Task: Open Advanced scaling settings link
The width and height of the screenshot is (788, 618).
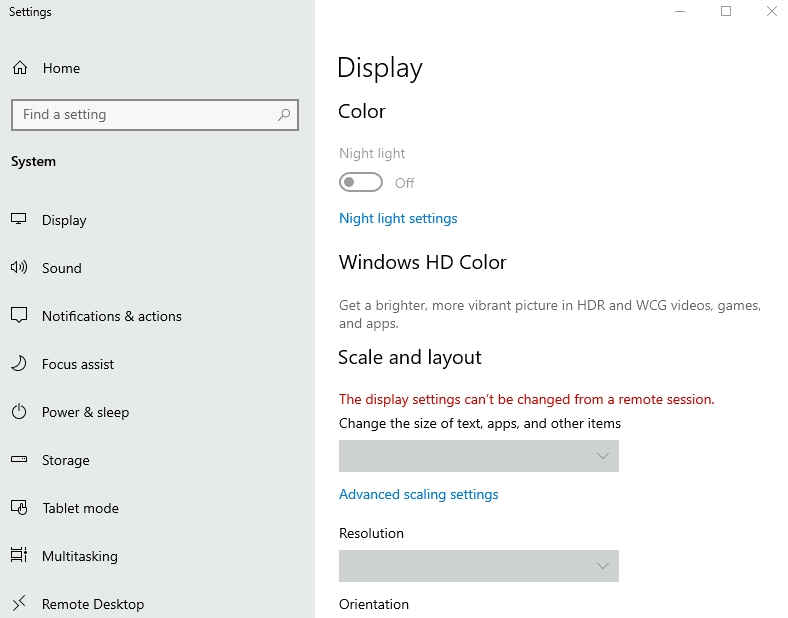Action: coord(418,494)
